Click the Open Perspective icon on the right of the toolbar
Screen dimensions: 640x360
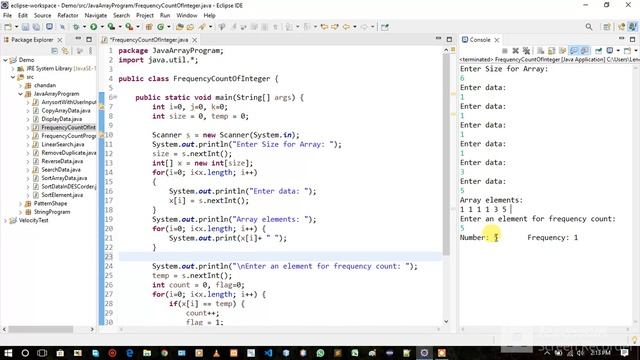(607, 27)
